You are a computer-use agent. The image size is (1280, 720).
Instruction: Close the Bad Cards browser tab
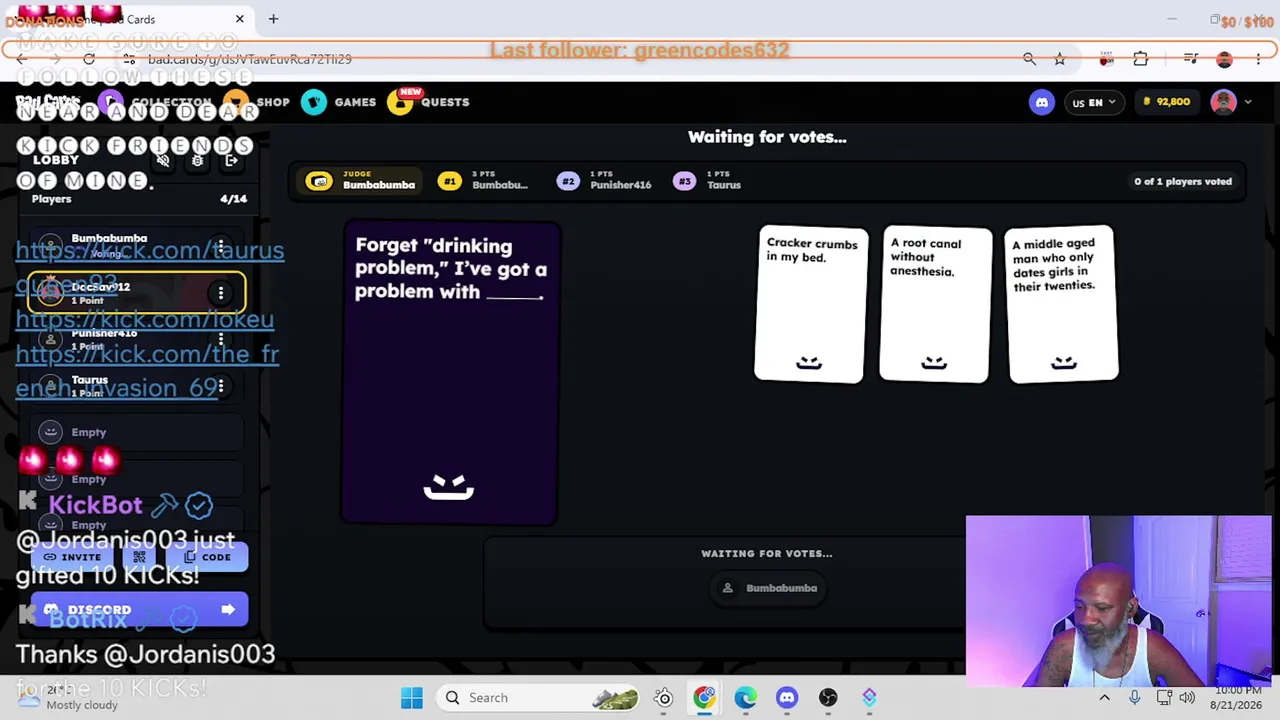click(x=240, y=19)
